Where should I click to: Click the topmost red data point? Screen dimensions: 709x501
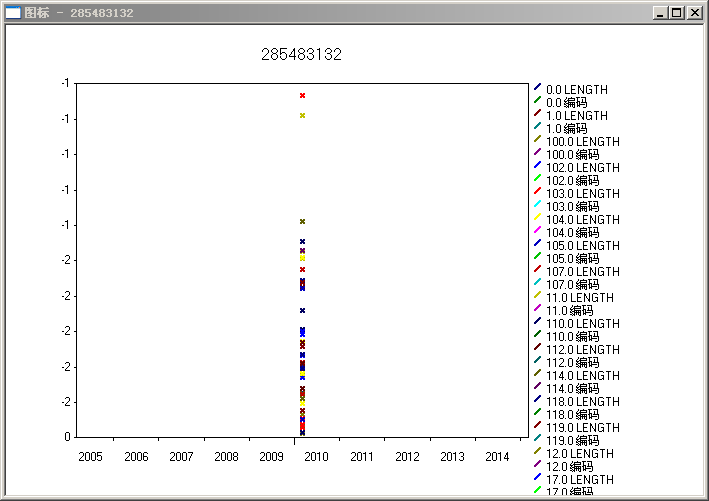click(302, 96)
